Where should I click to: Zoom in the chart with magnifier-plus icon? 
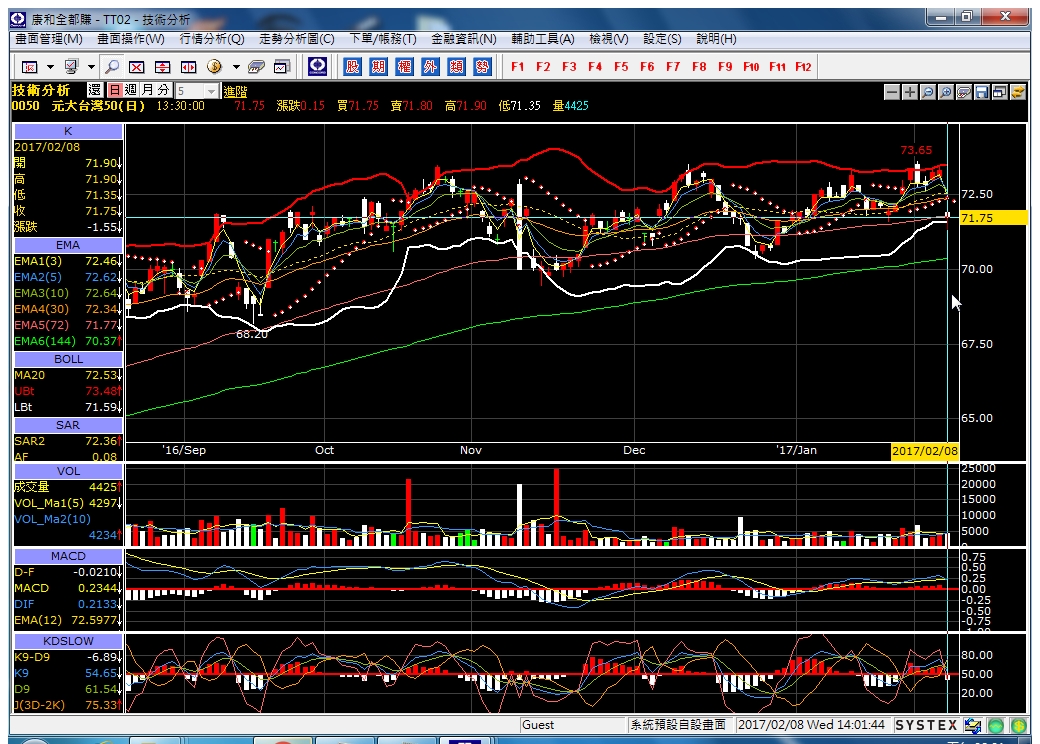[x=946, y=92]
